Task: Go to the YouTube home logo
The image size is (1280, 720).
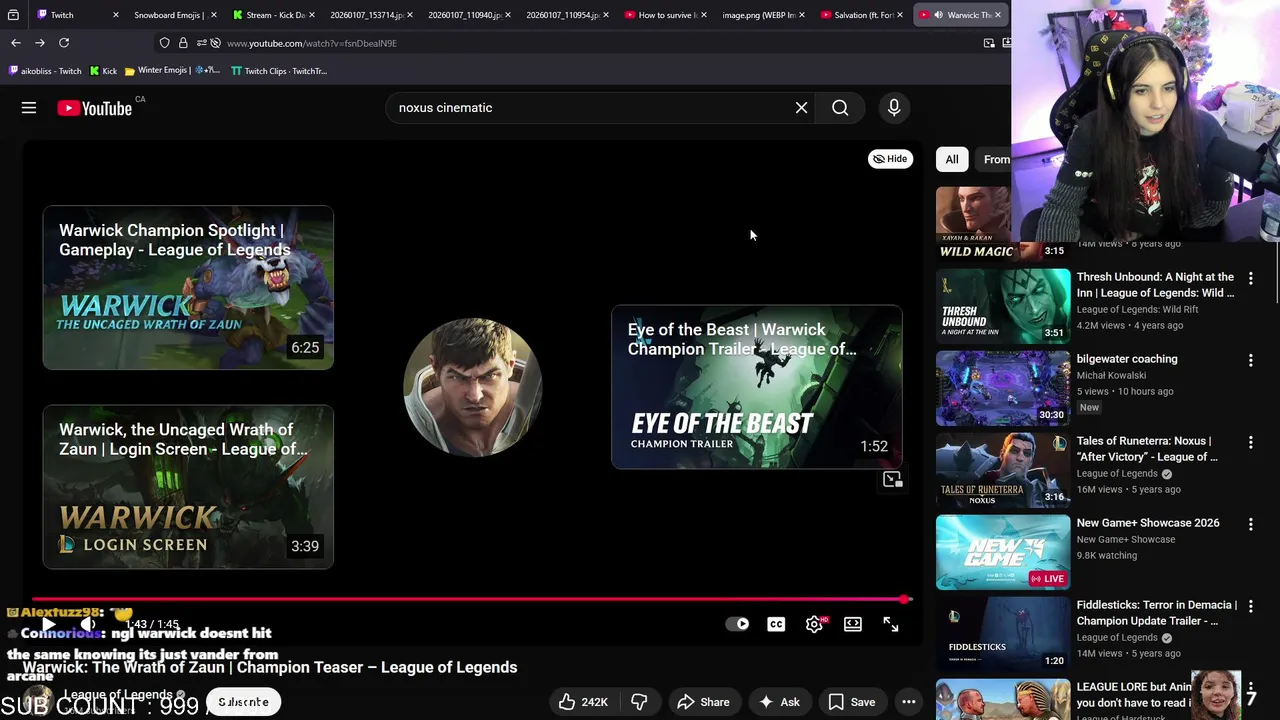Action: (x=95, y=108)
